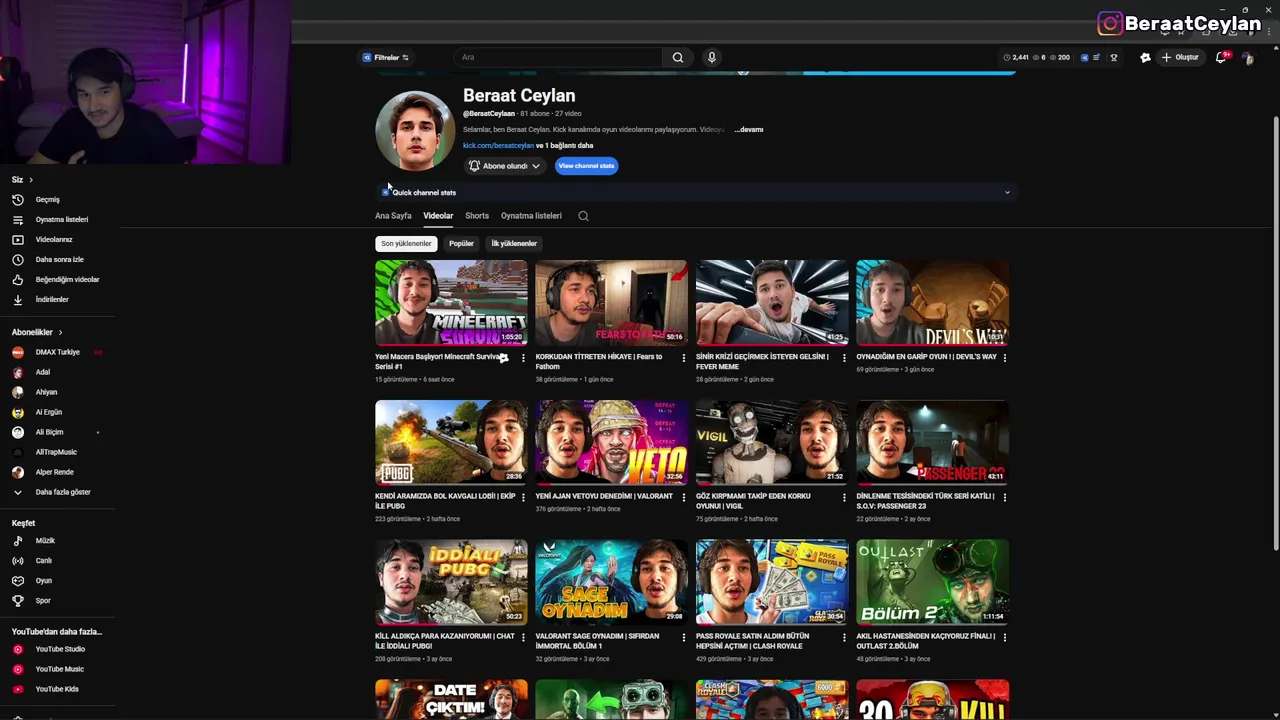1280x720 pixels.
Task: Open the notifications bell
Action: [x=1221, y=58]
